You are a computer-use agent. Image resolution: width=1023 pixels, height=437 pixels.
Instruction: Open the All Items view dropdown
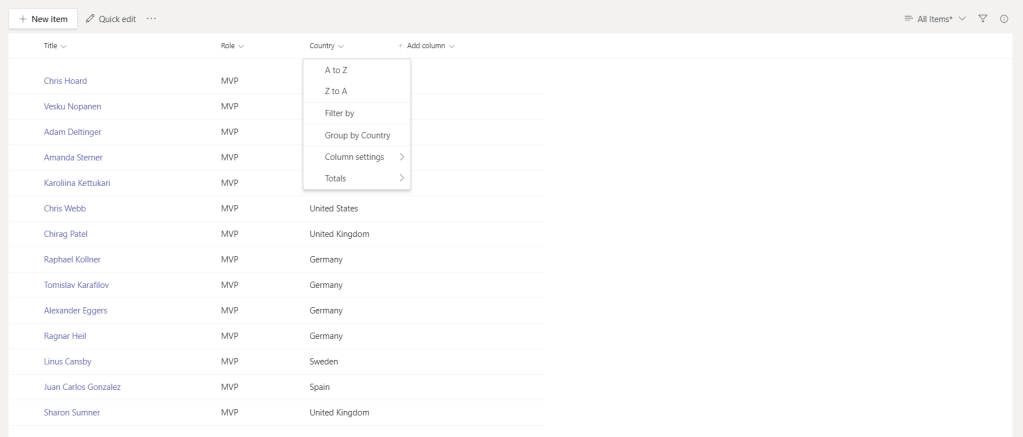(x=935, y=19)
